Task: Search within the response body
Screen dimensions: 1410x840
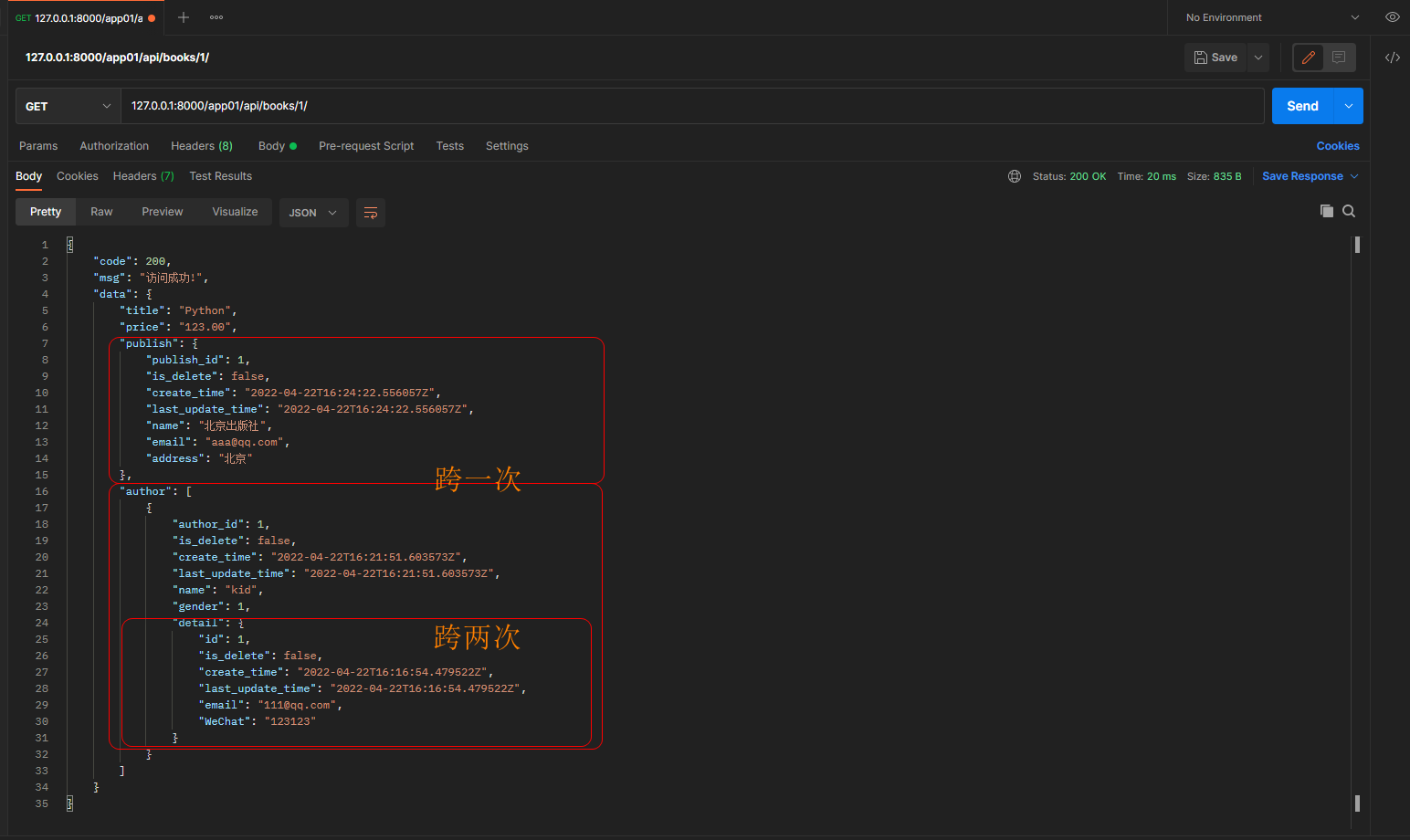Action: [1349, 211]
